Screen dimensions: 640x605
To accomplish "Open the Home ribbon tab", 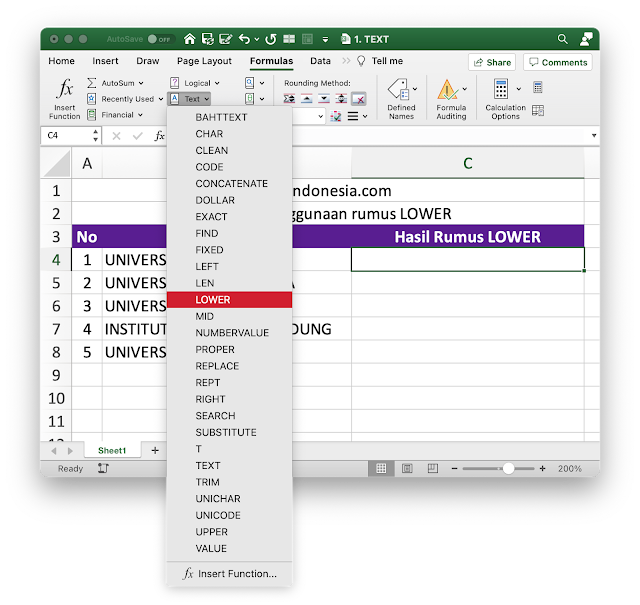I will [61, 61].
